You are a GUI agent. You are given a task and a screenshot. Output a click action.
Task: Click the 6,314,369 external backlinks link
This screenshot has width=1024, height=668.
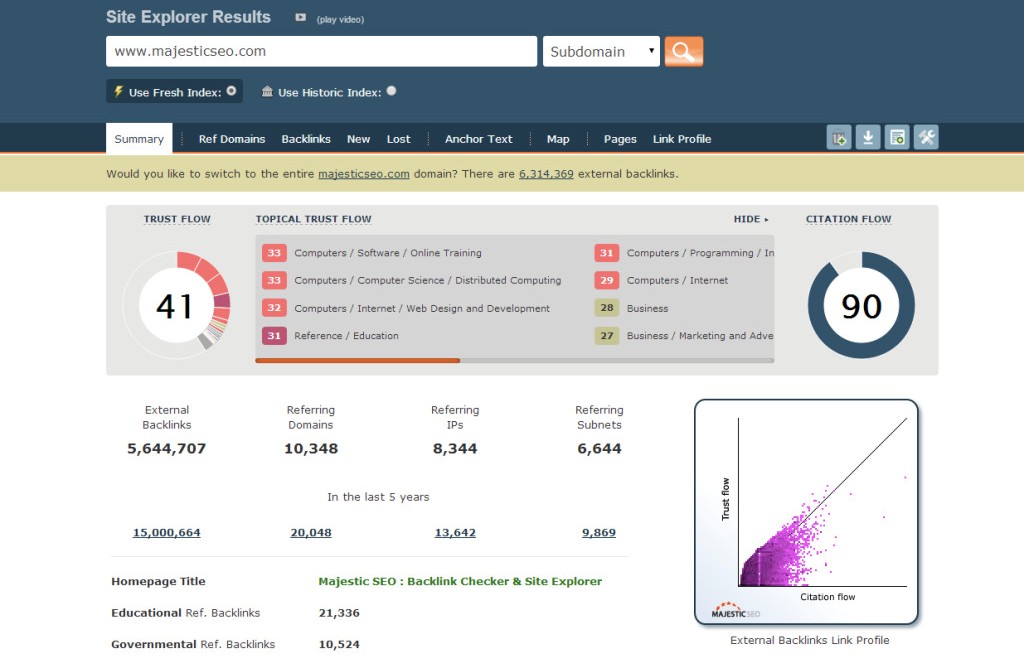(x=546, y=174)
